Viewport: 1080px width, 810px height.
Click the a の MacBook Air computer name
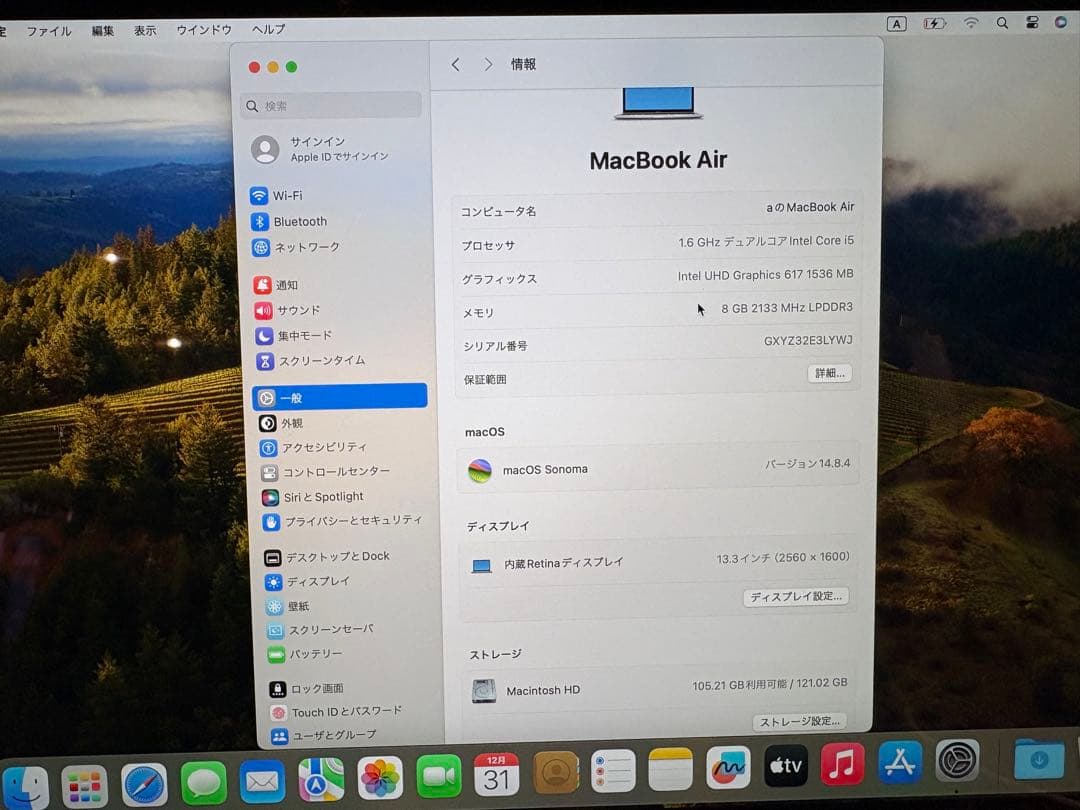(x=810, y=207)
